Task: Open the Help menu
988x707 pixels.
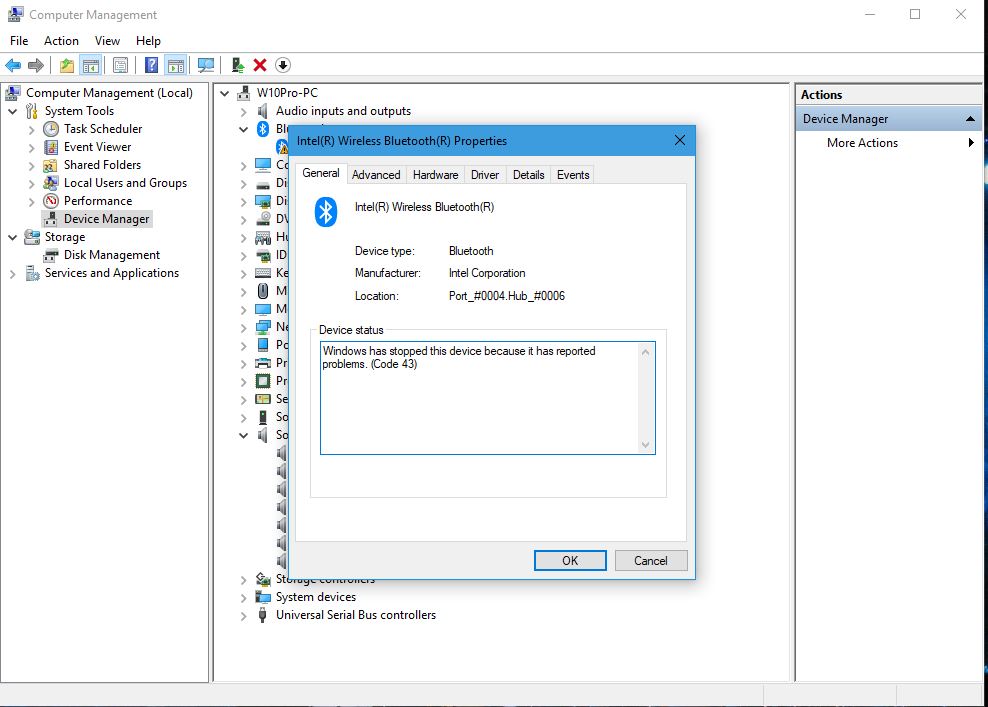Action: click(x=148, y=41)
